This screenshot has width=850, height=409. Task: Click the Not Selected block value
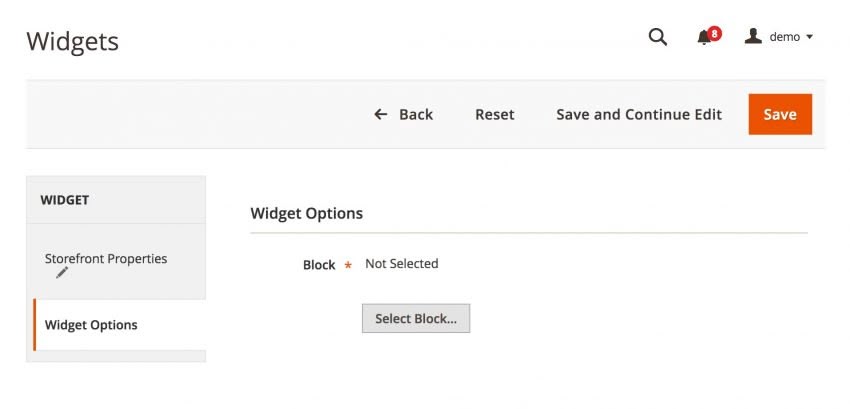coord(401,264)
